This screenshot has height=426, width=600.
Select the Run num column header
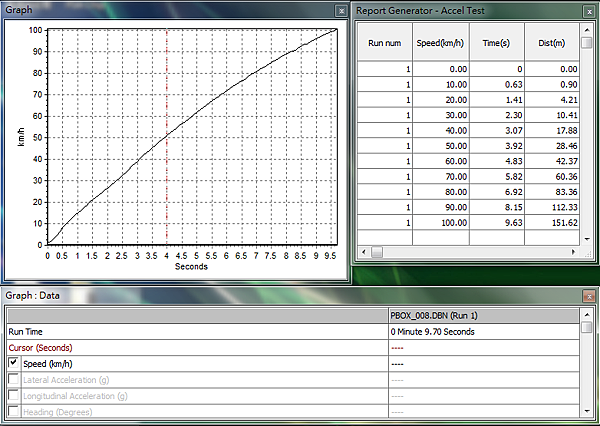[x=385, y=42]
